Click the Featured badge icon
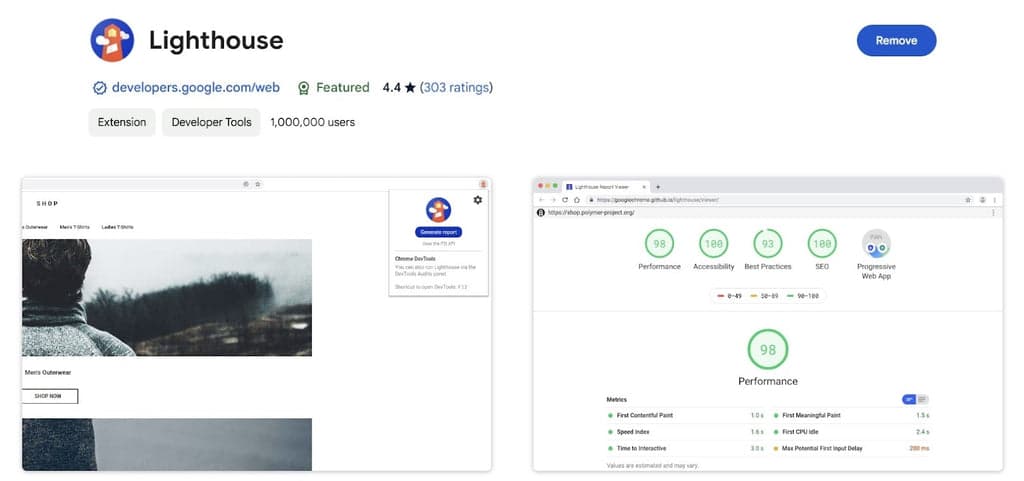Viewport: 1024px width, 481px height. pyautogui.click(x=303, y=88)
